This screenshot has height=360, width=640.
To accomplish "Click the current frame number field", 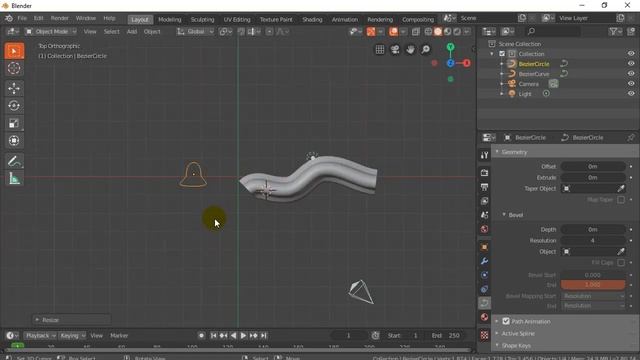I will pyautogui.click(x=349, y=336).
